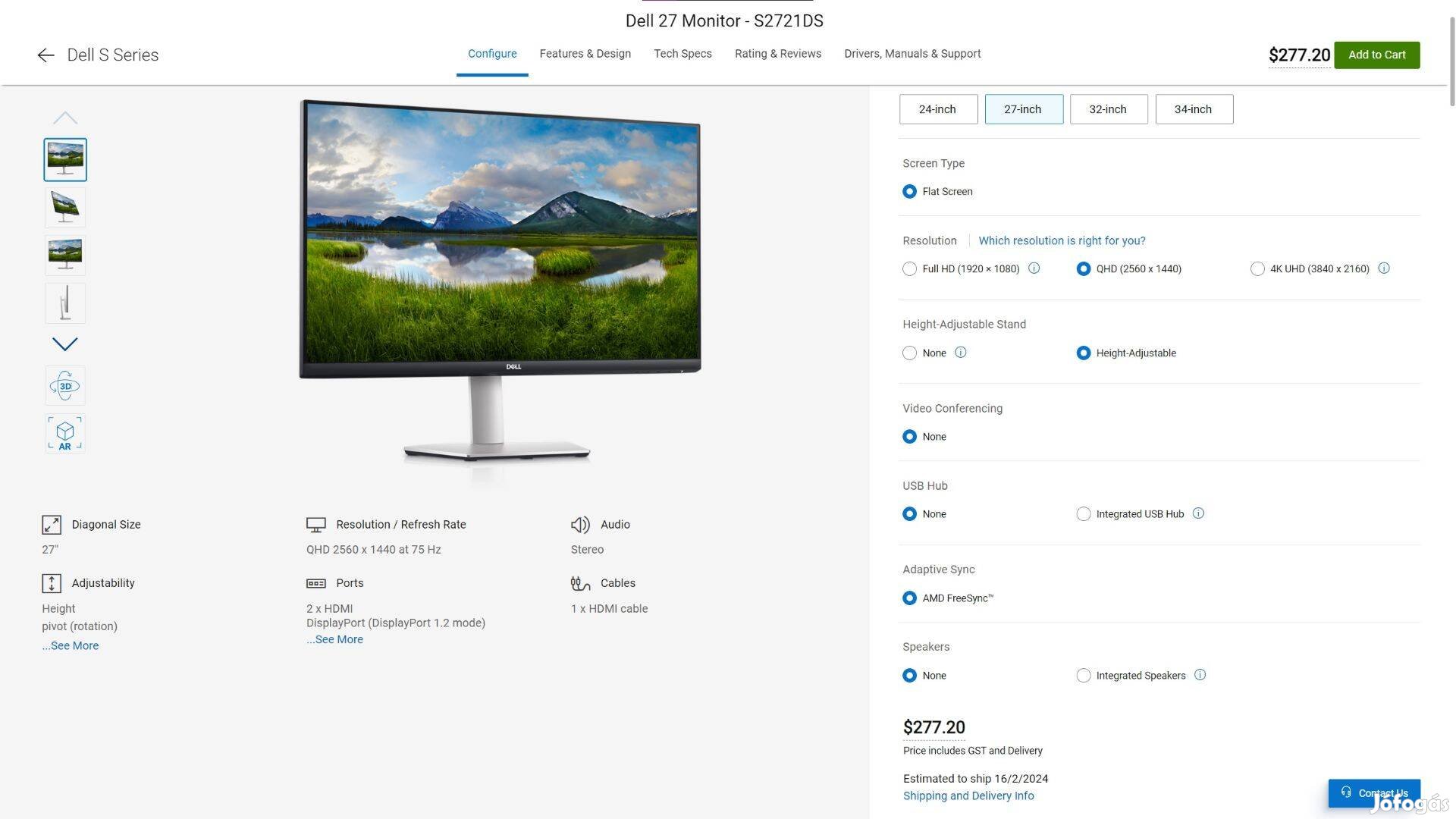Screen dimensions: 1456x819
Task: Switch to Features and Design tab
Action: pyautogui.click(x=585, y=54)
